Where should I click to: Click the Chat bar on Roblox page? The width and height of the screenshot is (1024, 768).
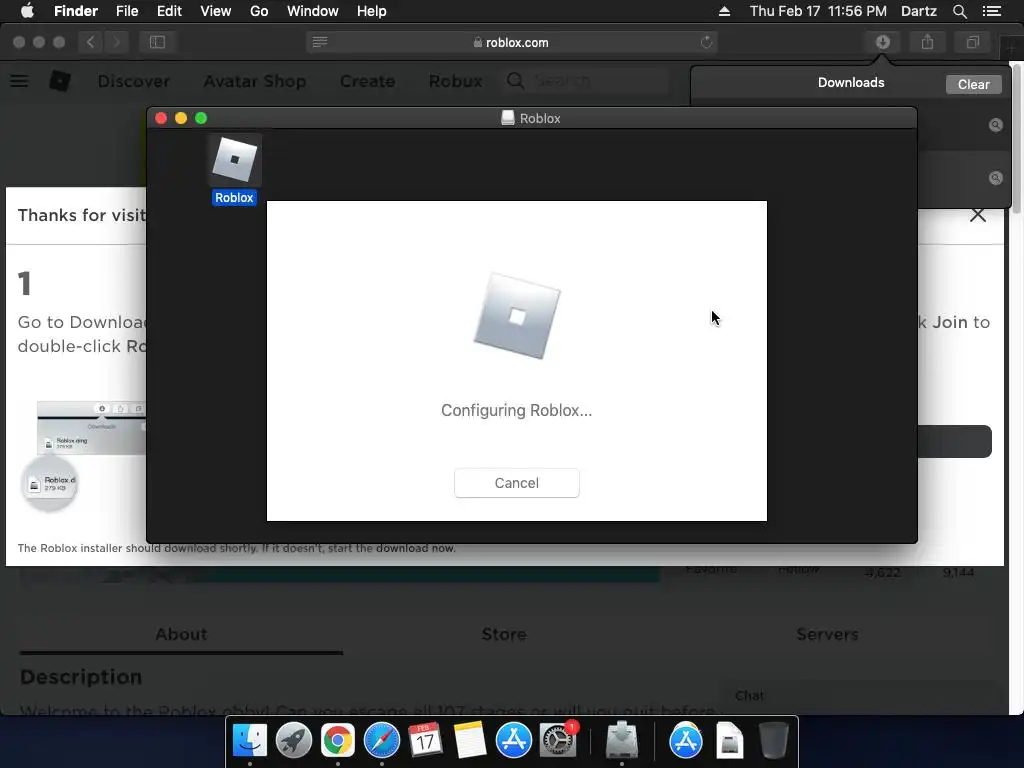pos(856,696)
